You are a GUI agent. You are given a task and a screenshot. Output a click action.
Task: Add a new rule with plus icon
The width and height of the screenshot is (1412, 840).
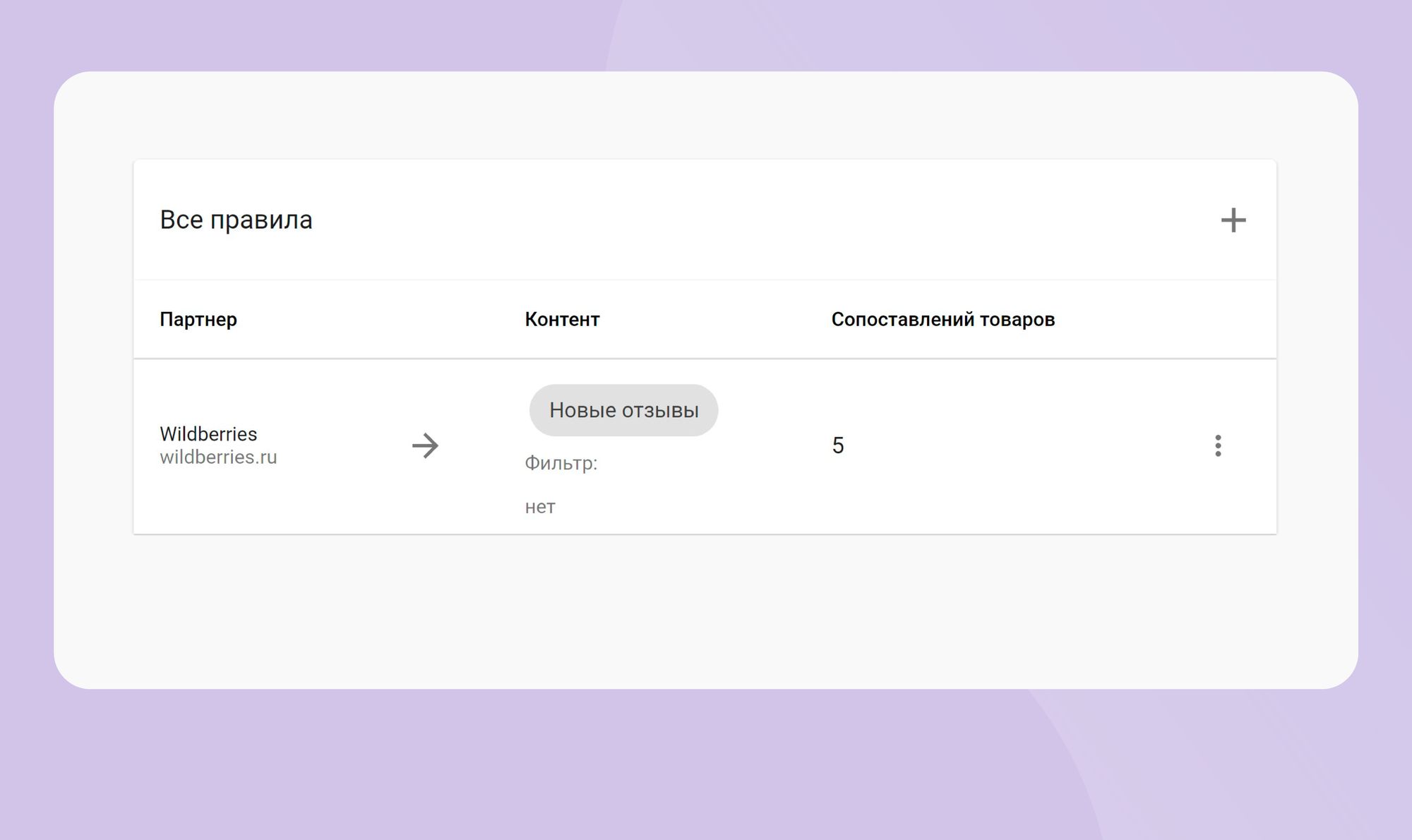pos(1233,220)
